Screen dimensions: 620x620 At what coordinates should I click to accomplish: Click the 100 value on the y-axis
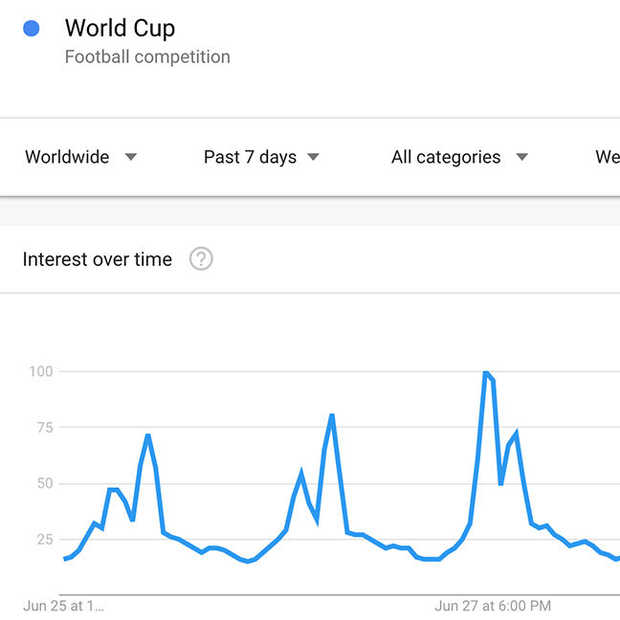(x=41, y=371)
